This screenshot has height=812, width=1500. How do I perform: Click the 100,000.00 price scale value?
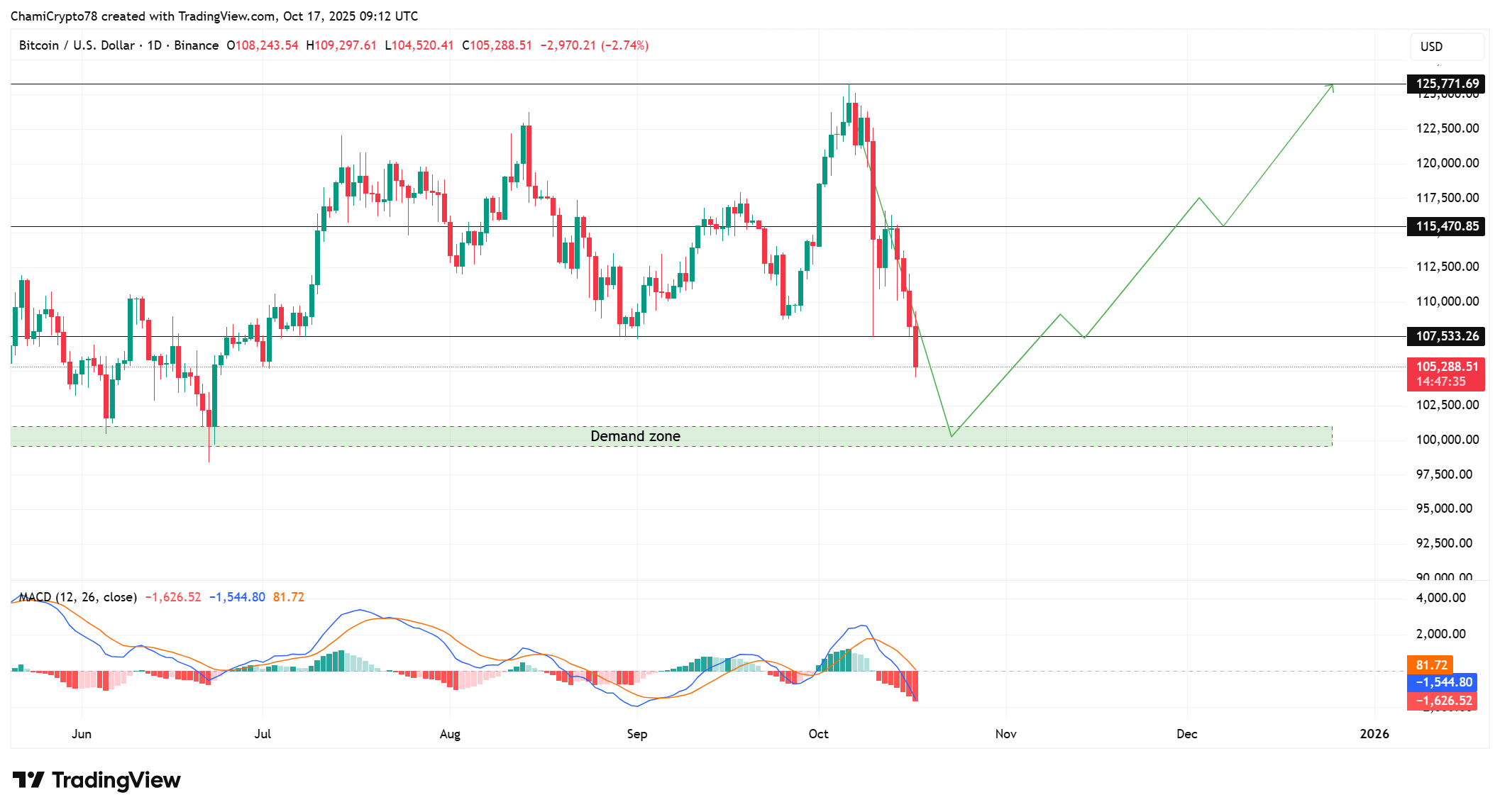[1447, 440]
